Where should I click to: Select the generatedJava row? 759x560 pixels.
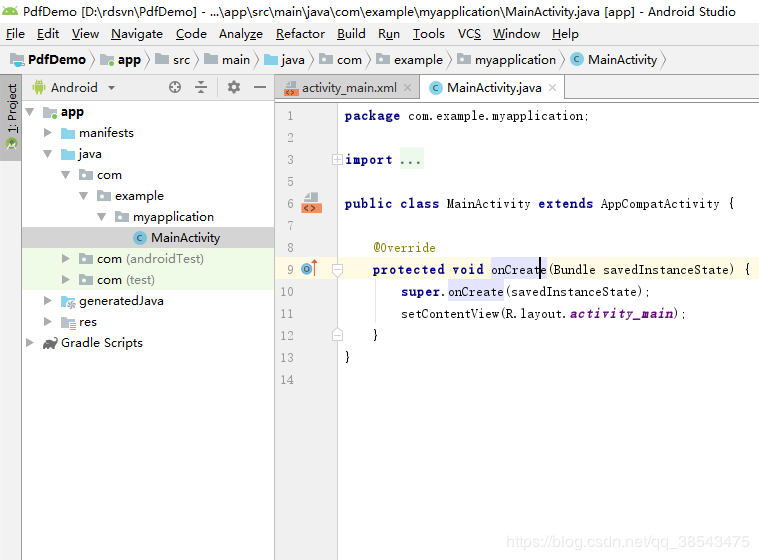[148, 301]
